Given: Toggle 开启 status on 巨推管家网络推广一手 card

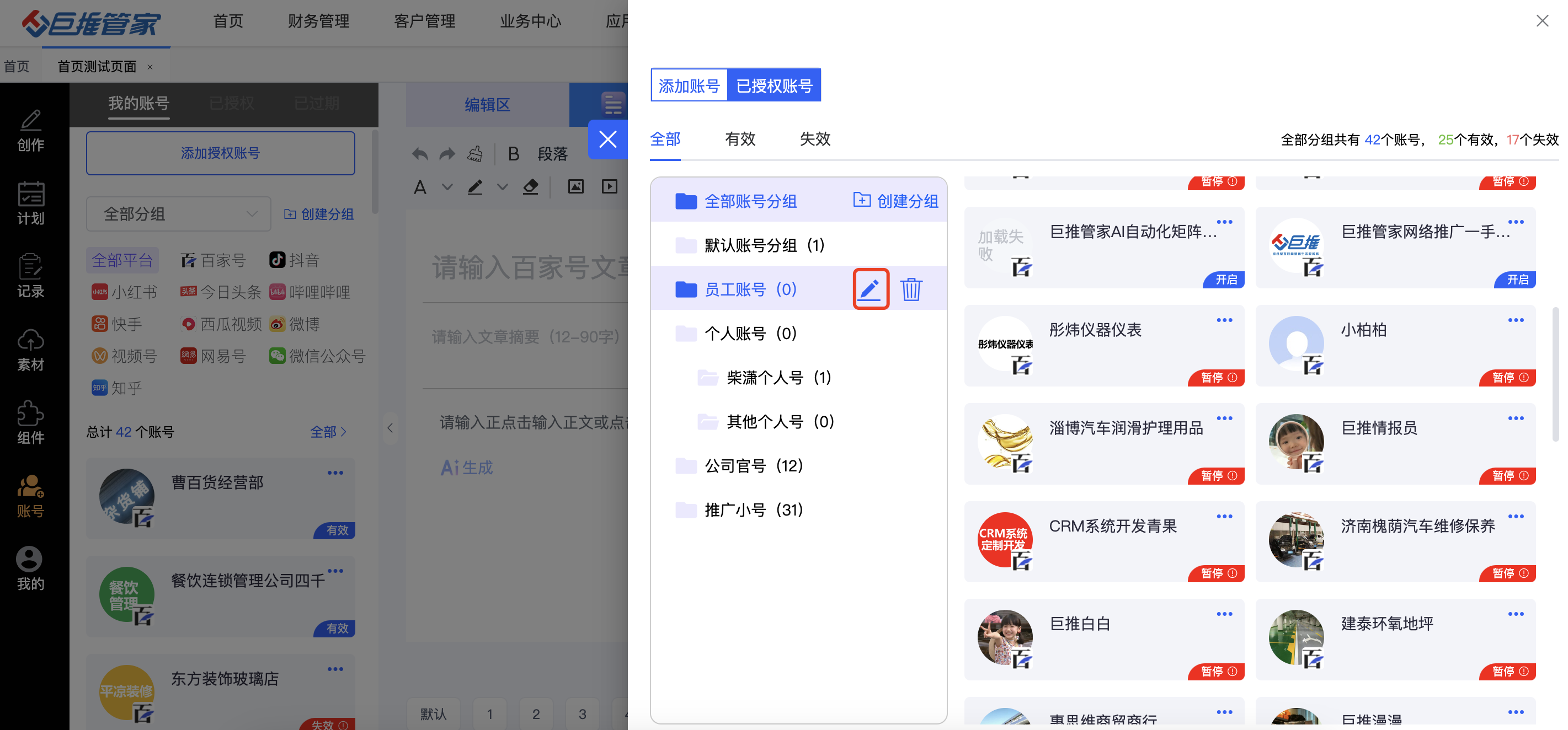Looking at the screenshot, I should (x=1516, y=279).
